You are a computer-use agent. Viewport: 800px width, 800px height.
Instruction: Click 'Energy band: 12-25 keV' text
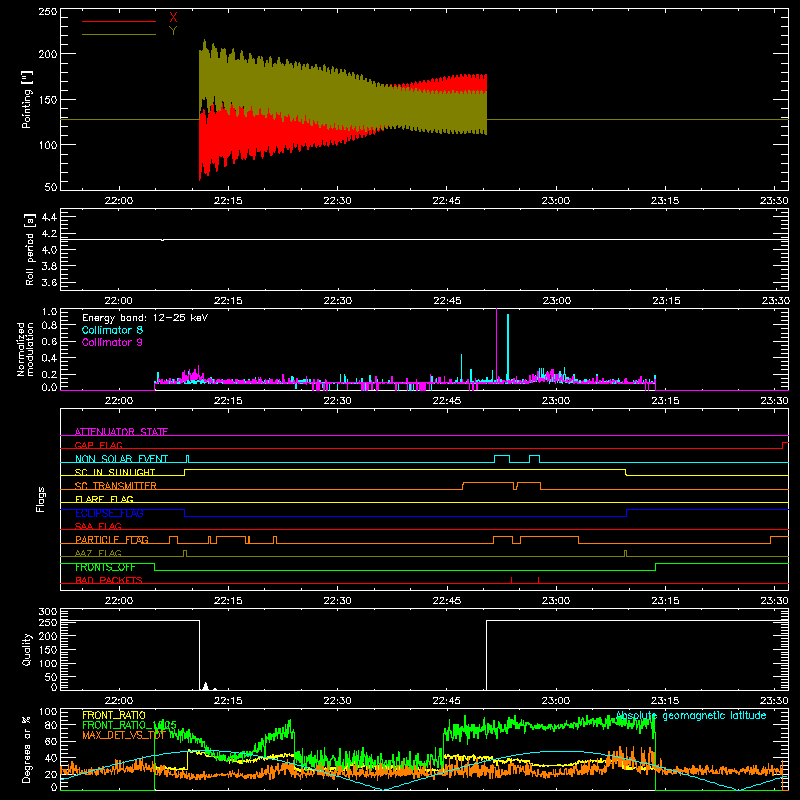(x=145, y=318)
